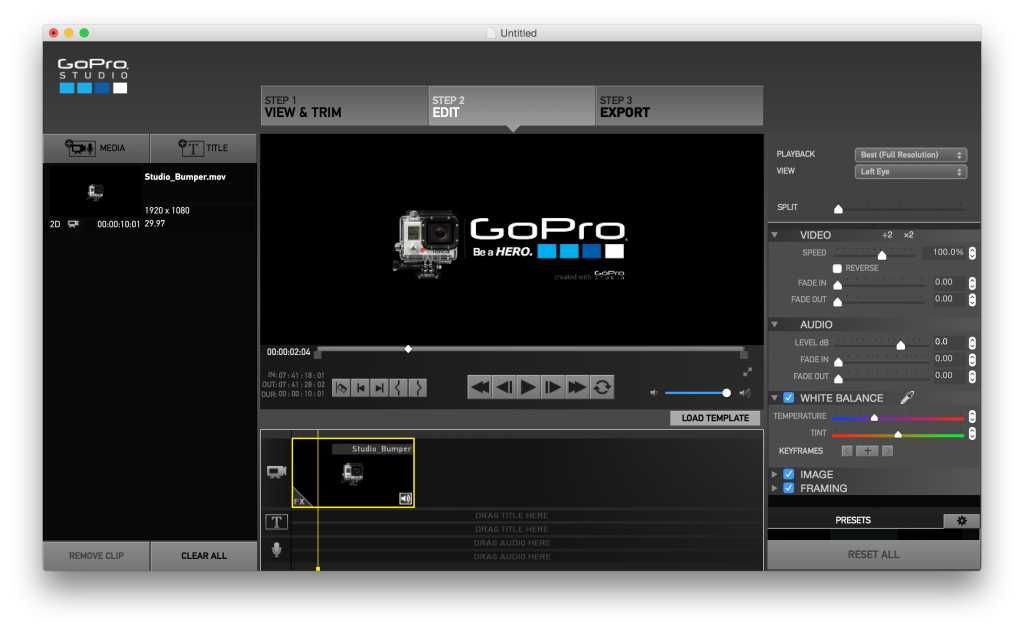This screenshot has width=1024, height=632.
Task: Expand the Framing section
Action: click(775, 488)
